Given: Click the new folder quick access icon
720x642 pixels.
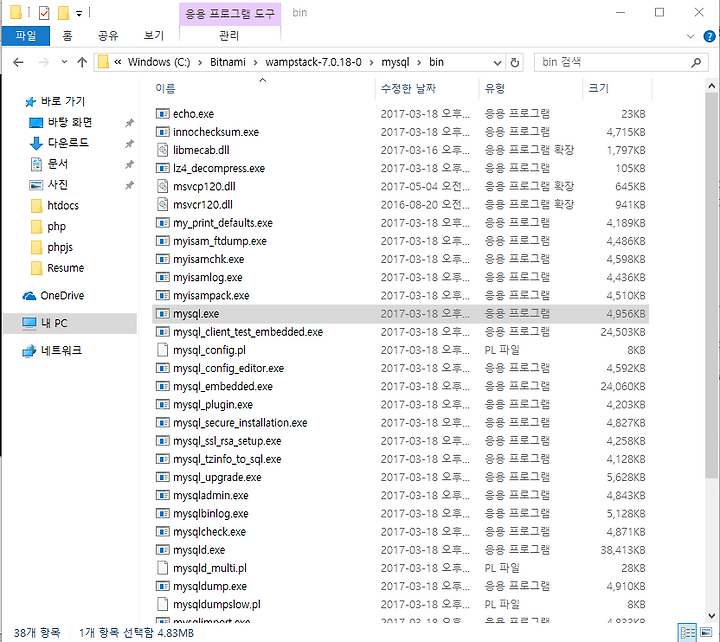Looking at the screenshot, I should pyautogui.click(x=63, y=12).
